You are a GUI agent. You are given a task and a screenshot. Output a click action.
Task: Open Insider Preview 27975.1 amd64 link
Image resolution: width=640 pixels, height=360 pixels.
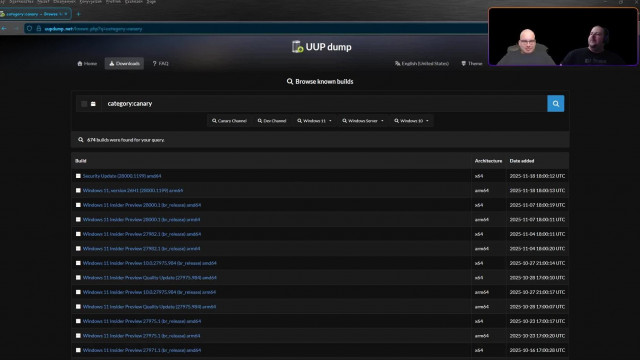142,321
